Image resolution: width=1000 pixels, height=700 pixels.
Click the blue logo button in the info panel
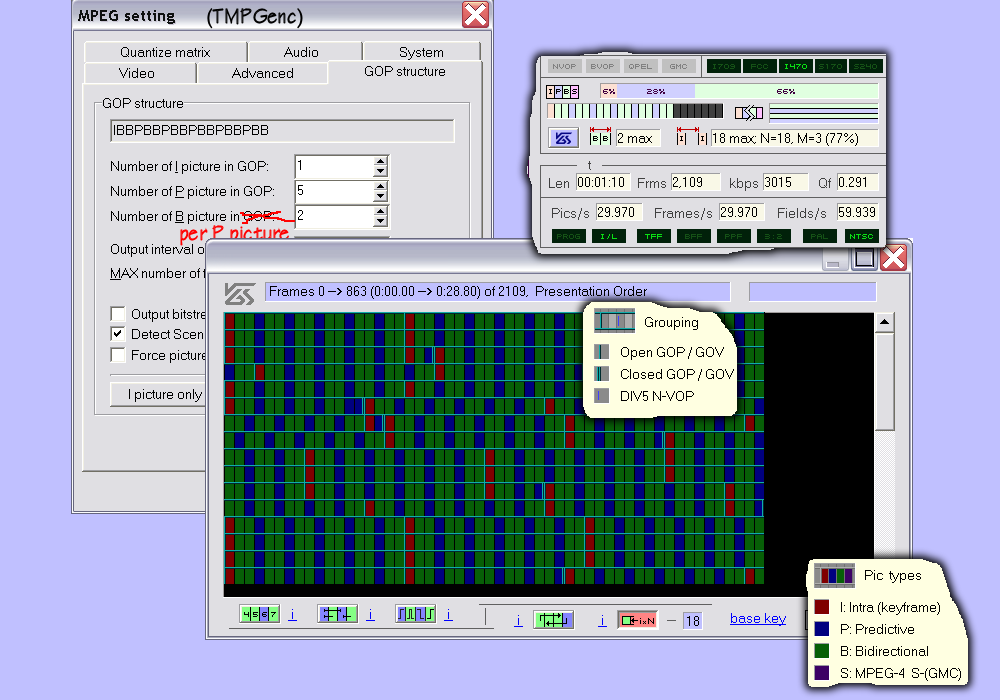tap(563, 138)
